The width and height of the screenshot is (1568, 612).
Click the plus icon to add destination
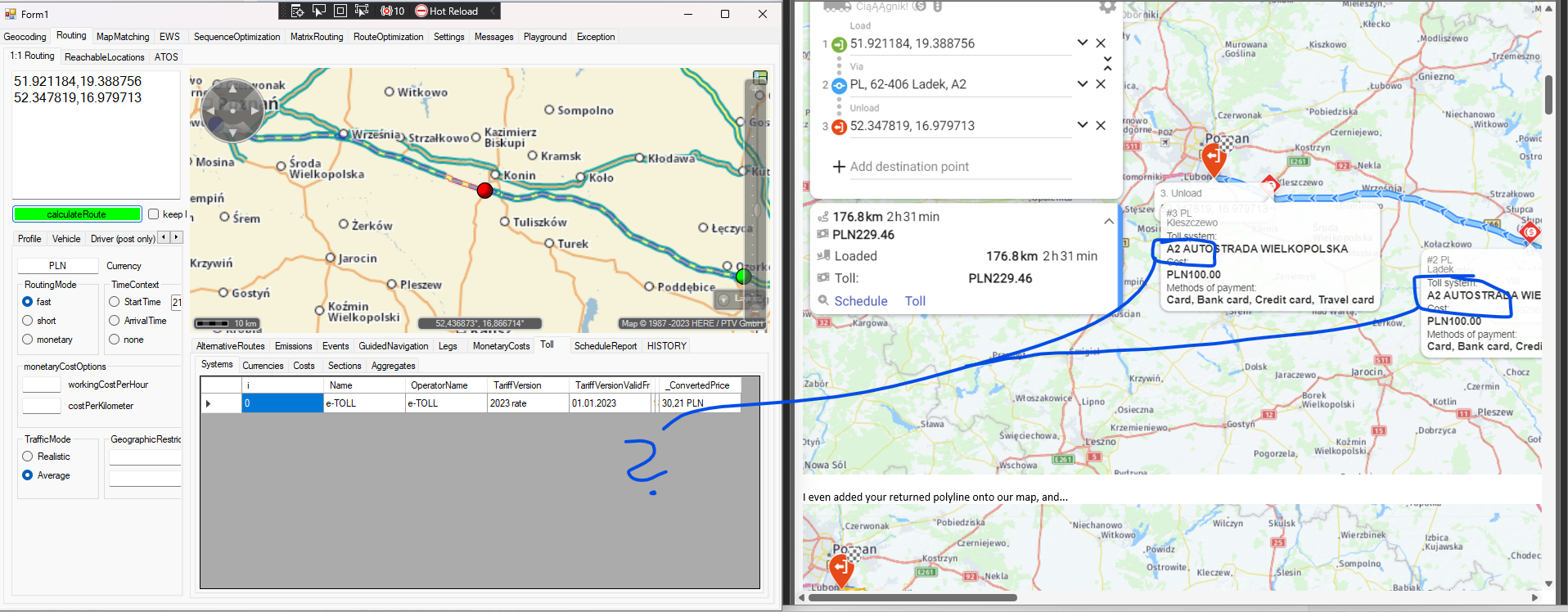[839, 167]
